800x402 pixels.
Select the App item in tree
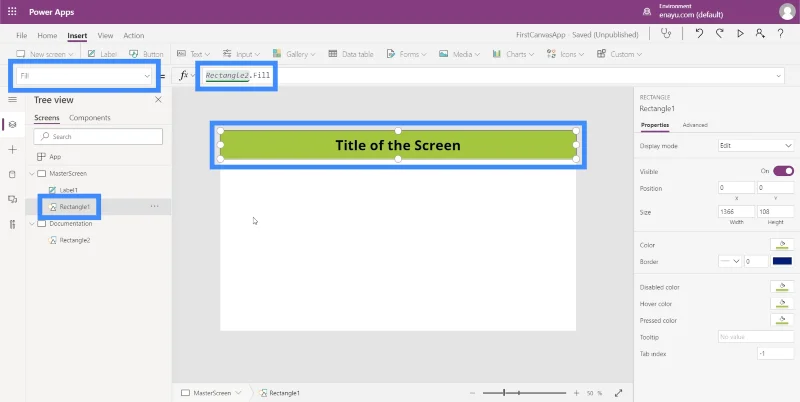[x=55, y=157]
